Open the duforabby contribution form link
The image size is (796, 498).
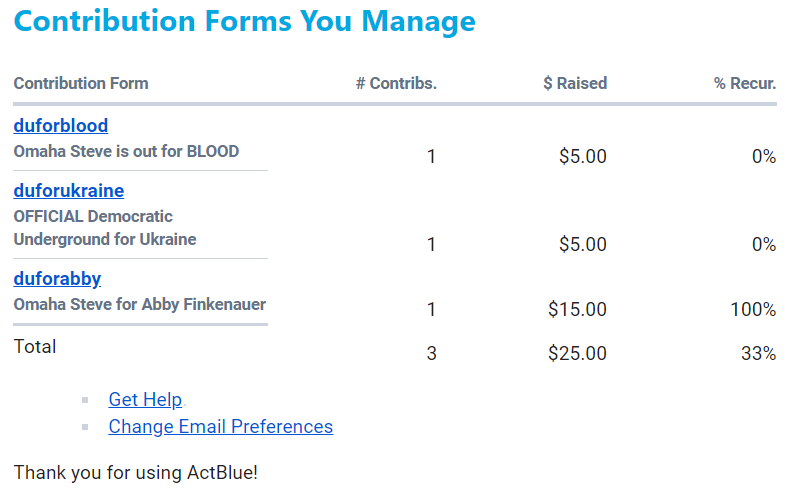click(x=57, y=279)
